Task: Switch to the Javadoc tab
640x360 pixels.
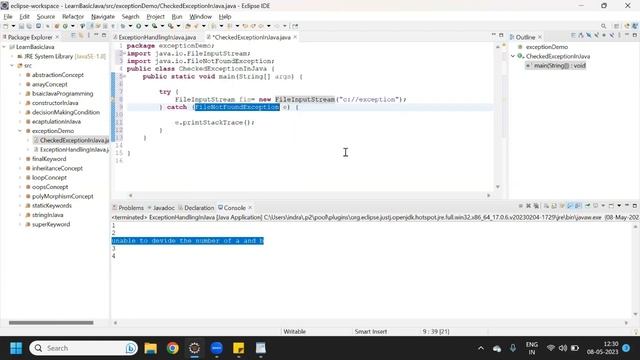Action: click(x=161, y=208)
